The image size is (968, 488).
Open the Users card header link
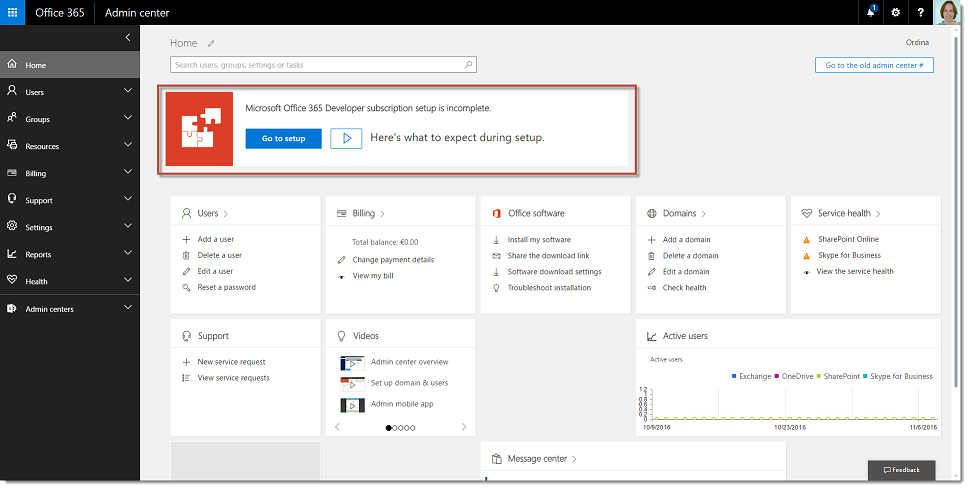coord(212,213)
